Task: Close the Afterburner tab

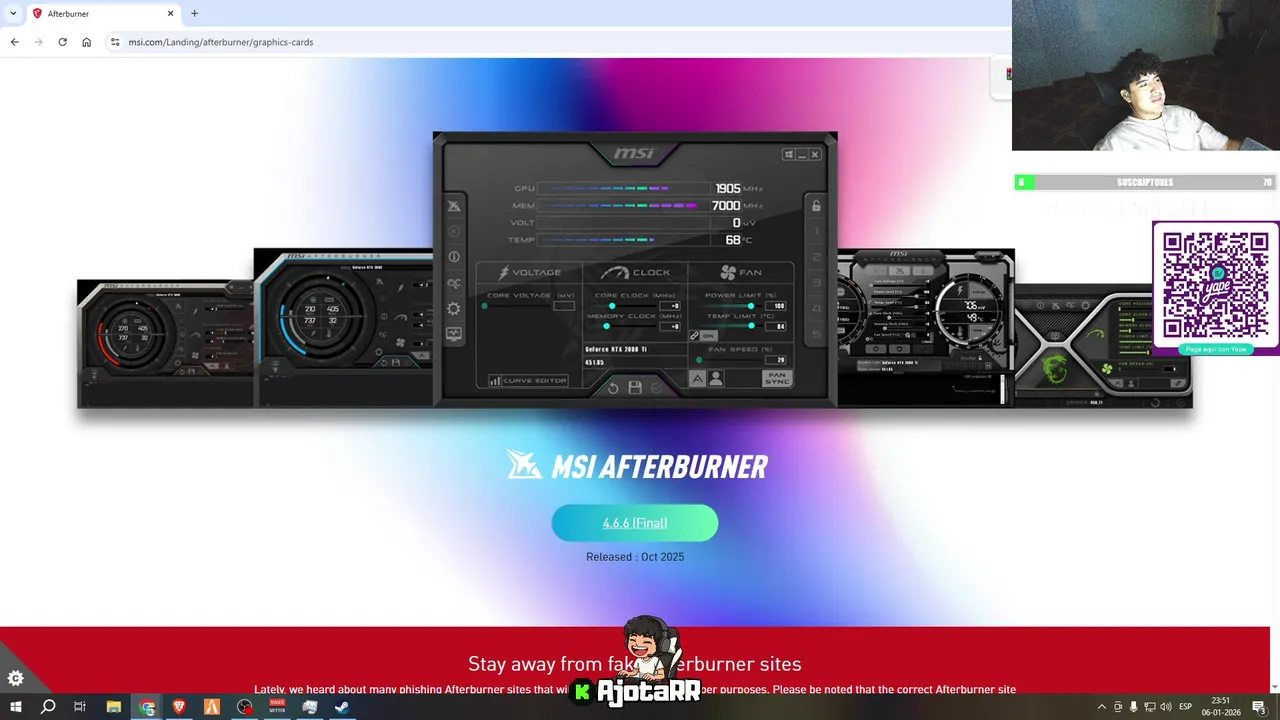Action: point(170,13)
